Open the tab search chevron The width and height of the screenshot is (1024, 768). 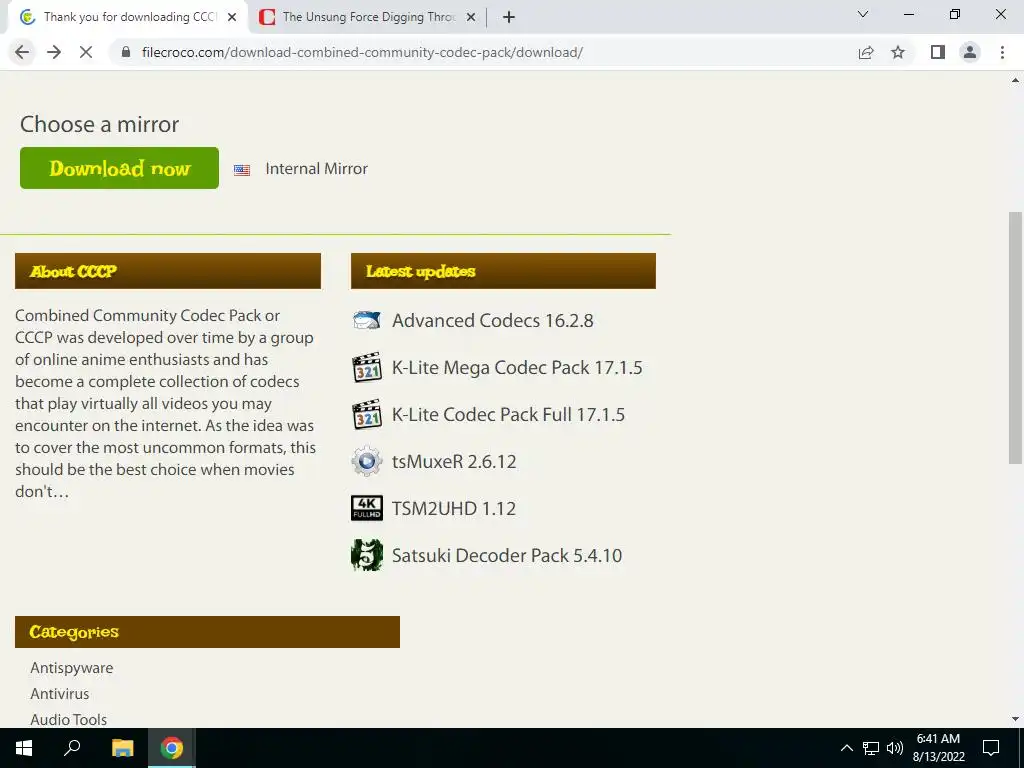pos(863,14)
